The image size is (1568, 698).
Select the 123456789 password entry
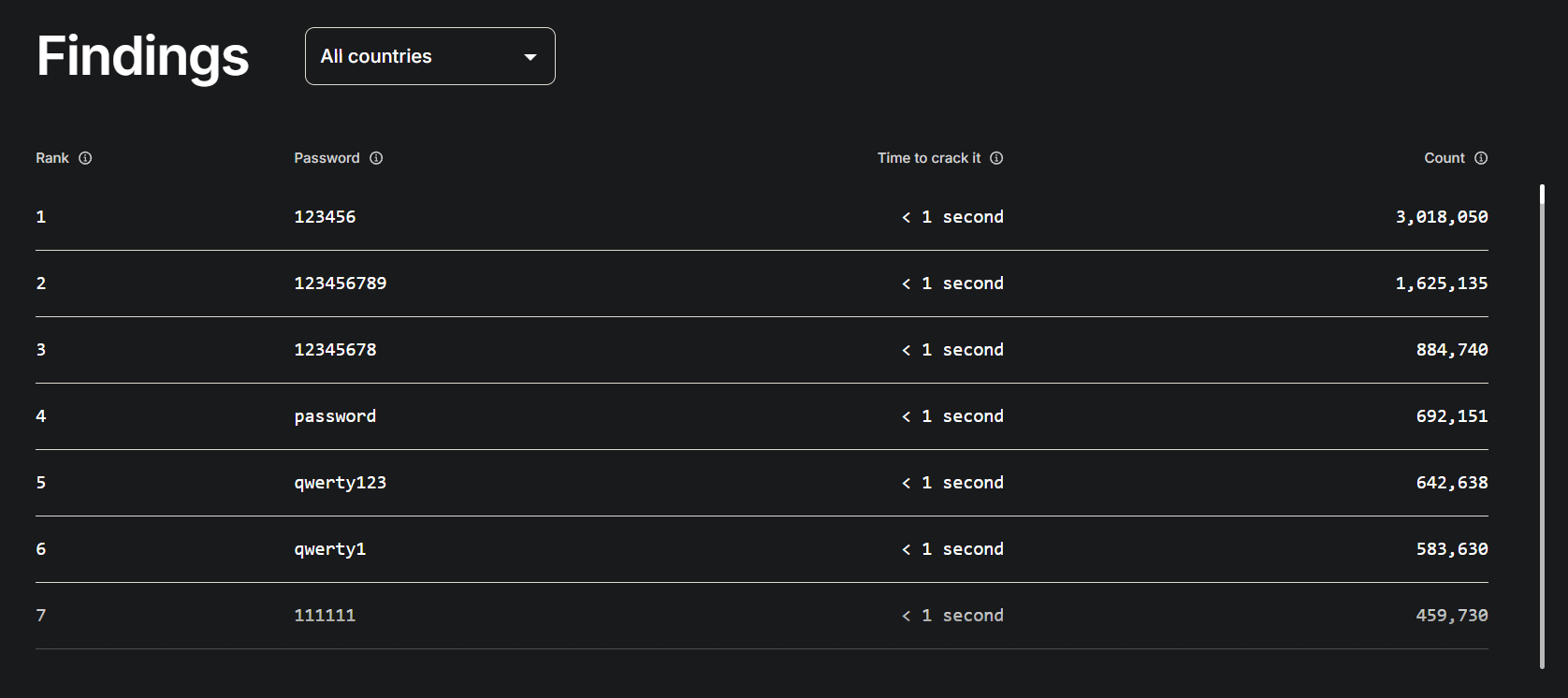click(341, 284)
